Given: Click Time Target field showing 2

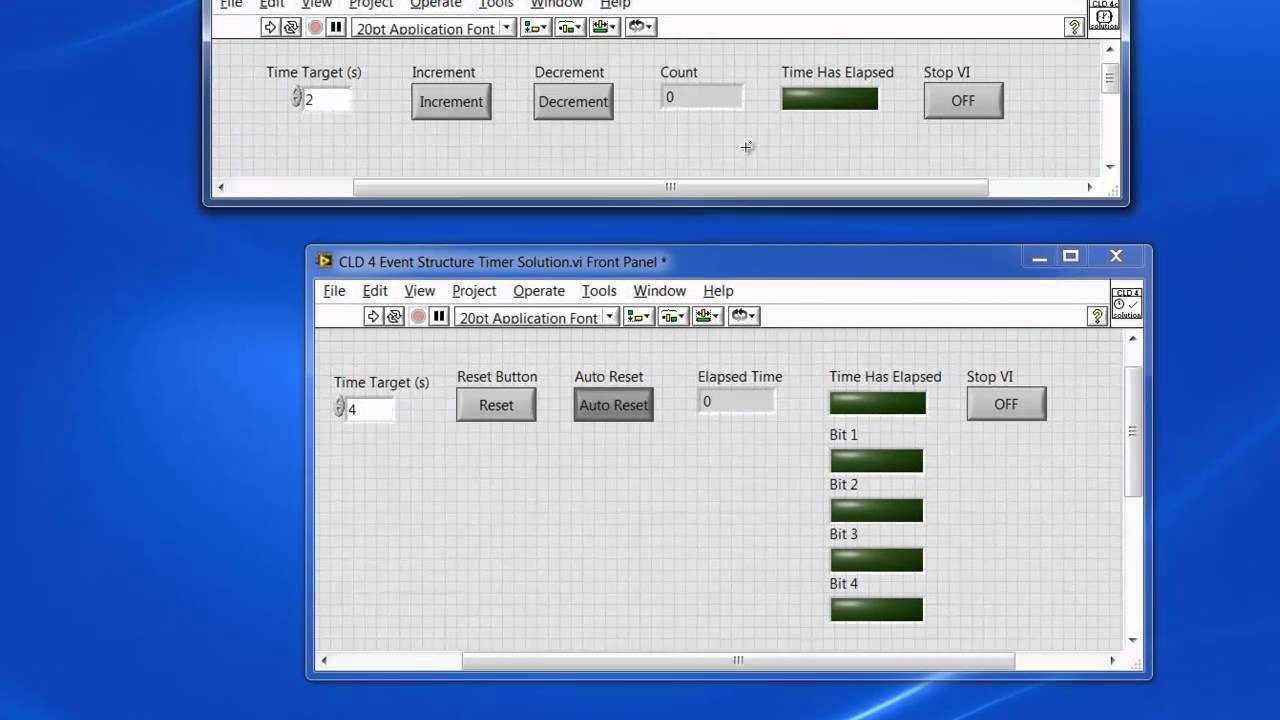Looking at the screenshot, I should point(327,99).
